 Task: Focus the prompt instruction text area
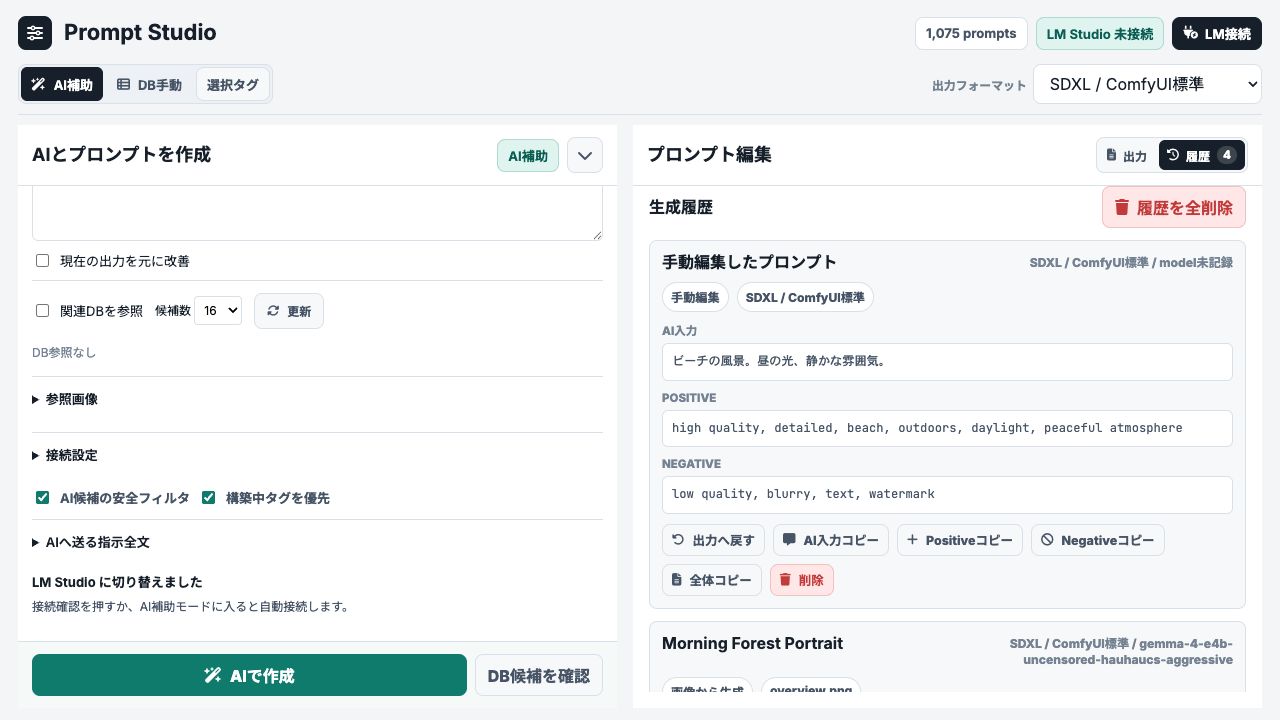point(317,213)
